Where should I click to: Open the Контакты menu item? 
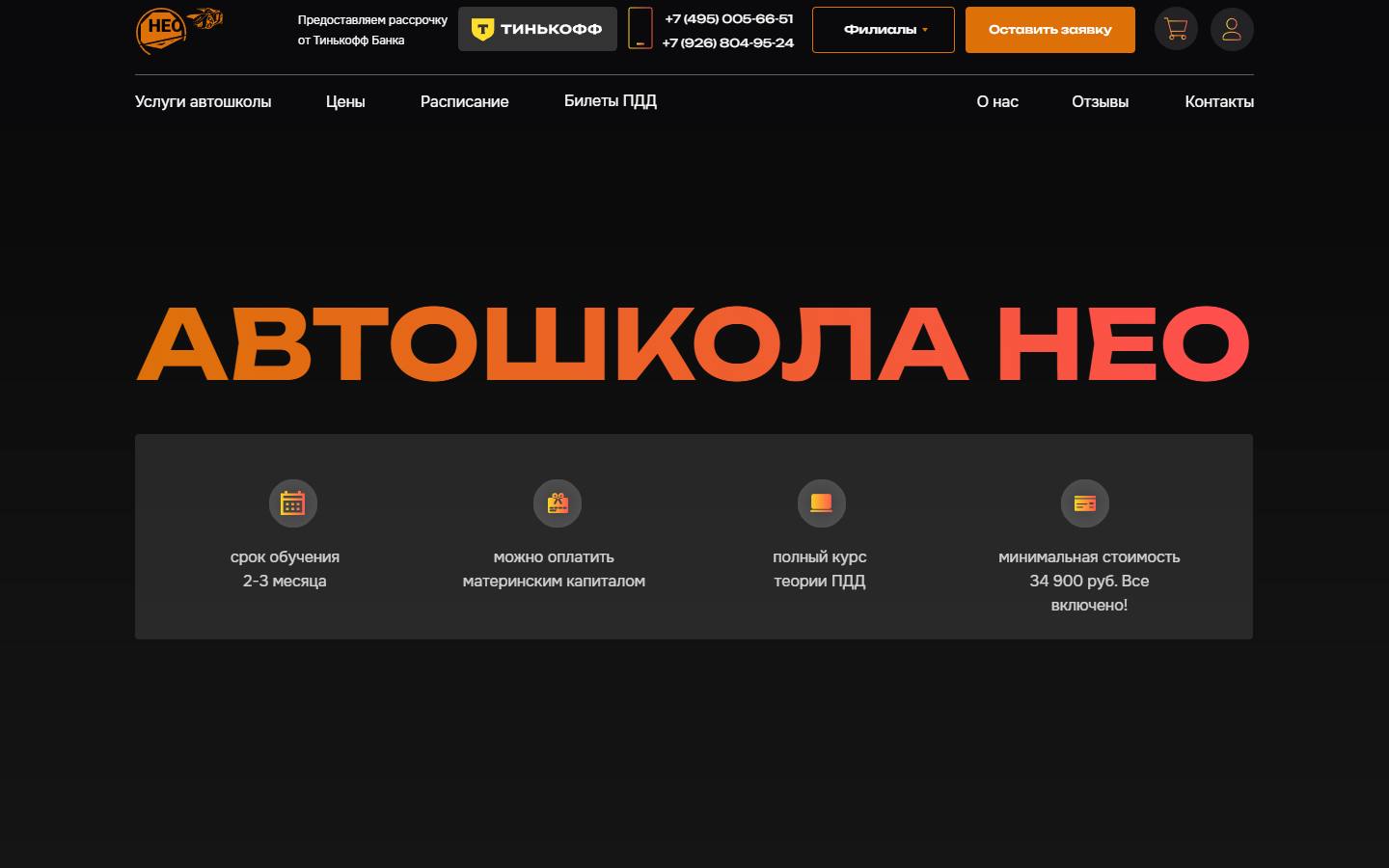[1219, 101]
